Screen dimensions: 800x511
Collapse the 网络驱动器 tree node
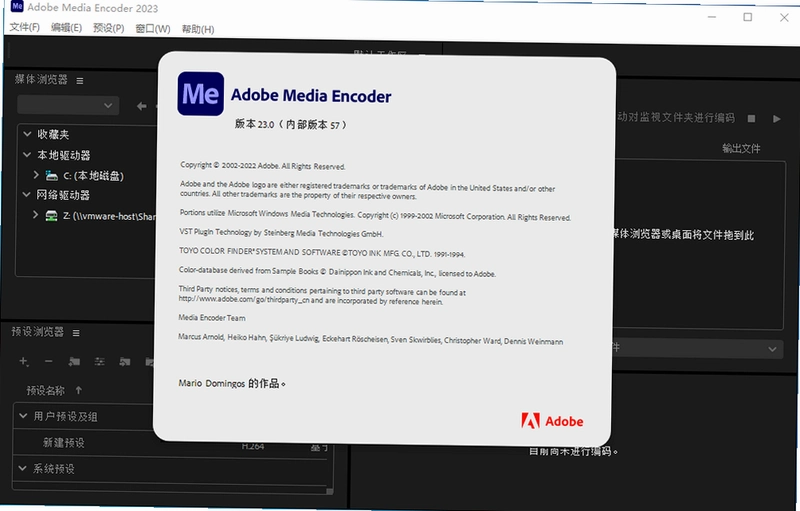coord(27,194)
